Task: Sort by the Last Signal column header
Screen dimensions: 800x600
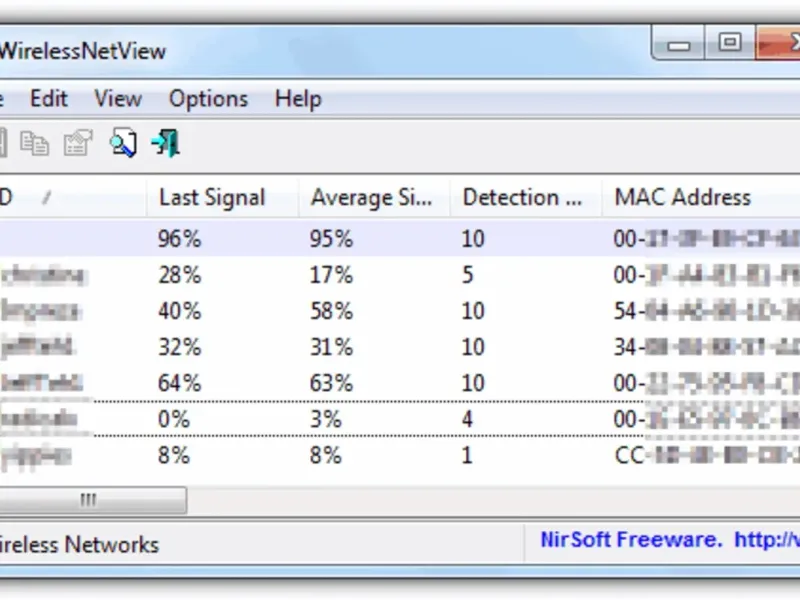Action: (x=212, y=198)
